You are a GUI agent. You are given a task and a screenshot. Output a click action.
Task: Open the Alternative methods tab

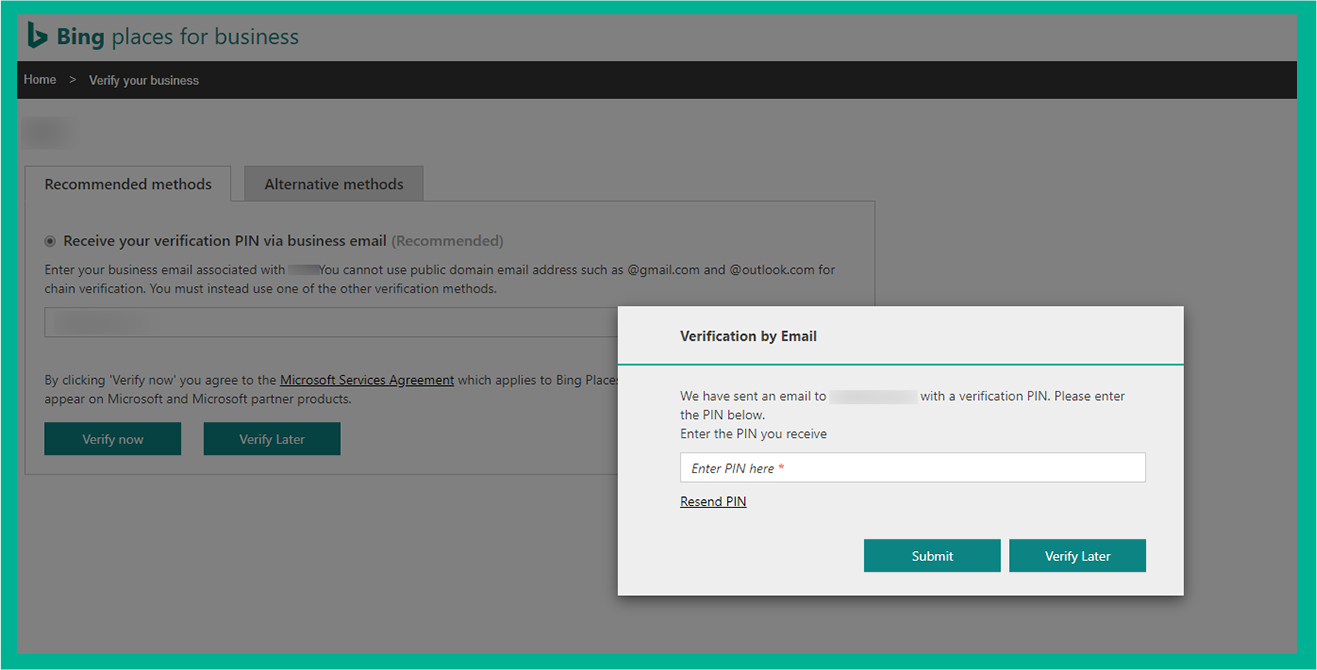334,184
